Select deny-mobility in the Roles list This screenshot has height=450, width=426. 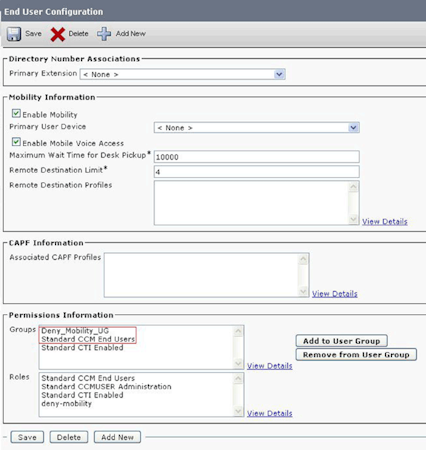point(66,404)
